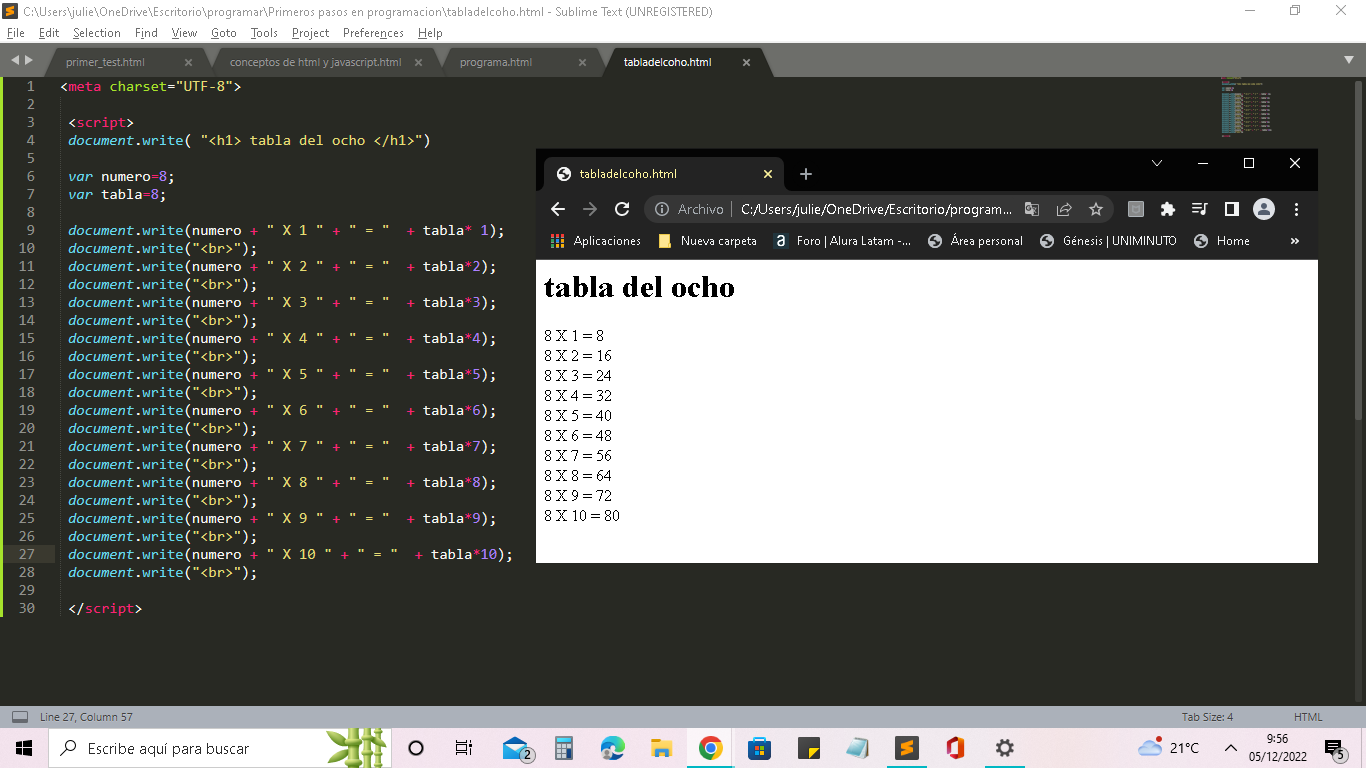Open Task View on the taskbar

click(x=464, y=748)
